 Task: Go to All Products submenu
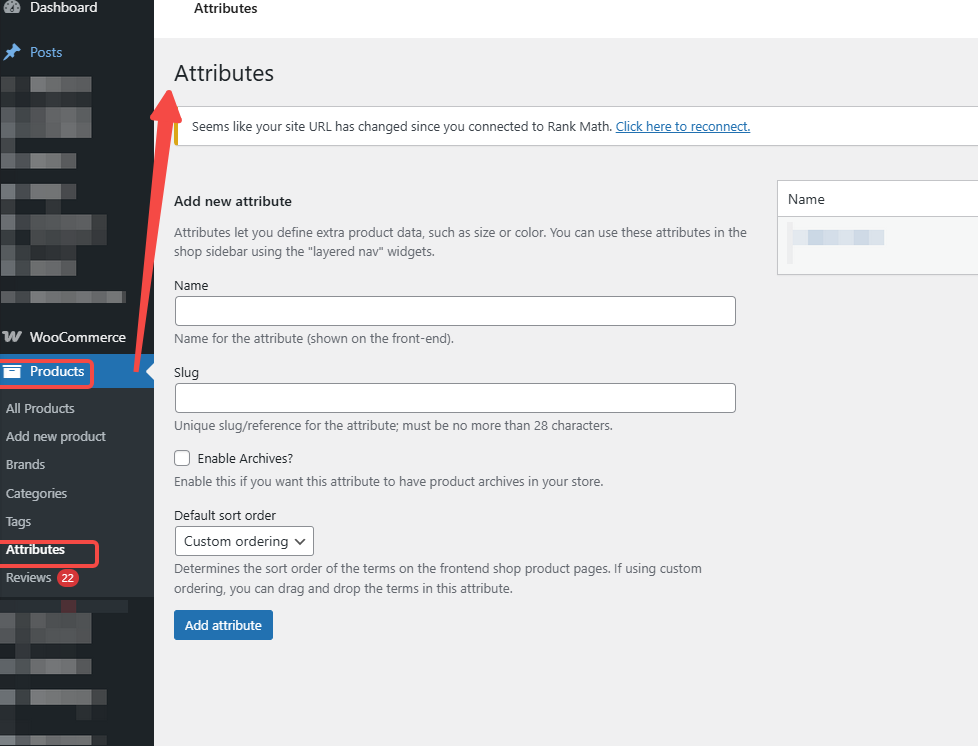tap(40, 408)
